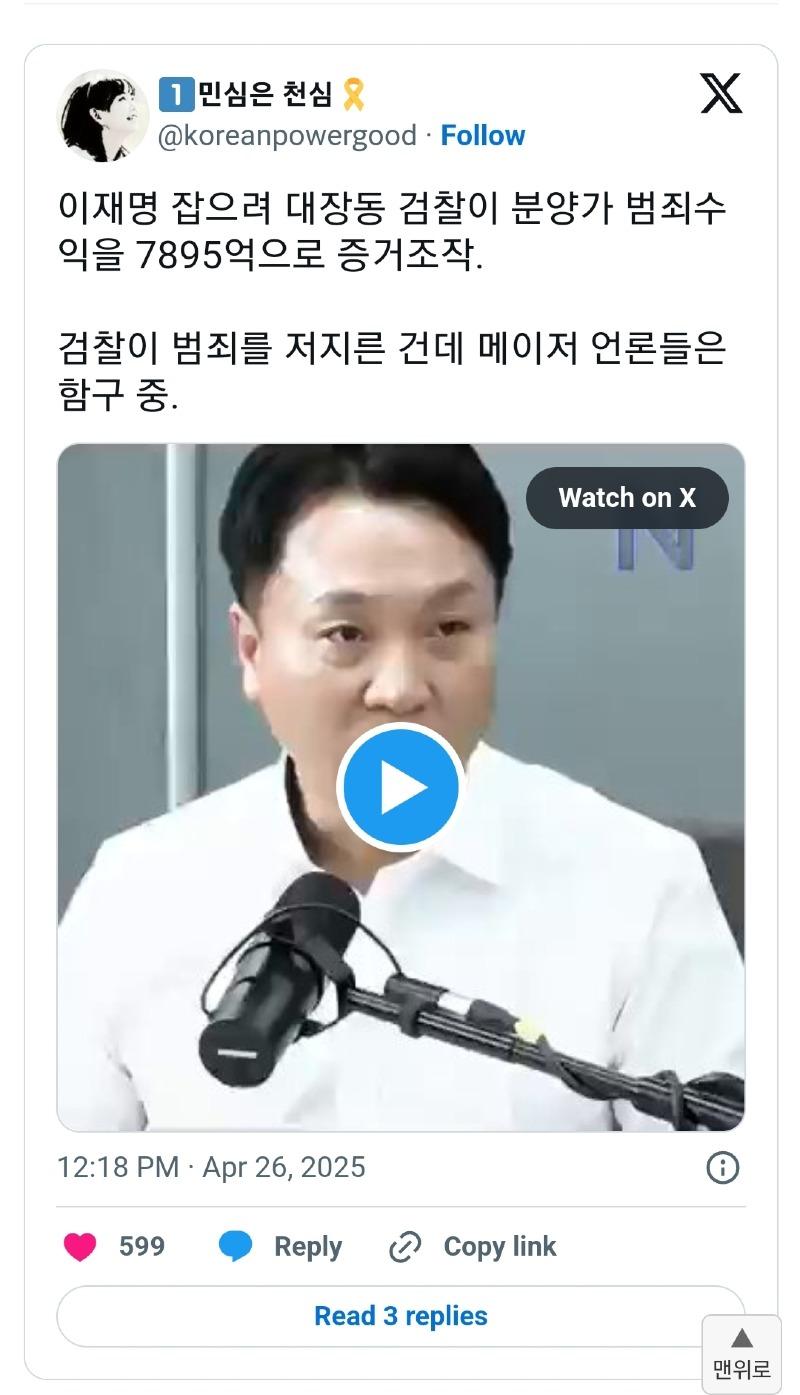Open the tweet info circle icon
This screenshot has width=800, height=1395.
coord(723,1167)
